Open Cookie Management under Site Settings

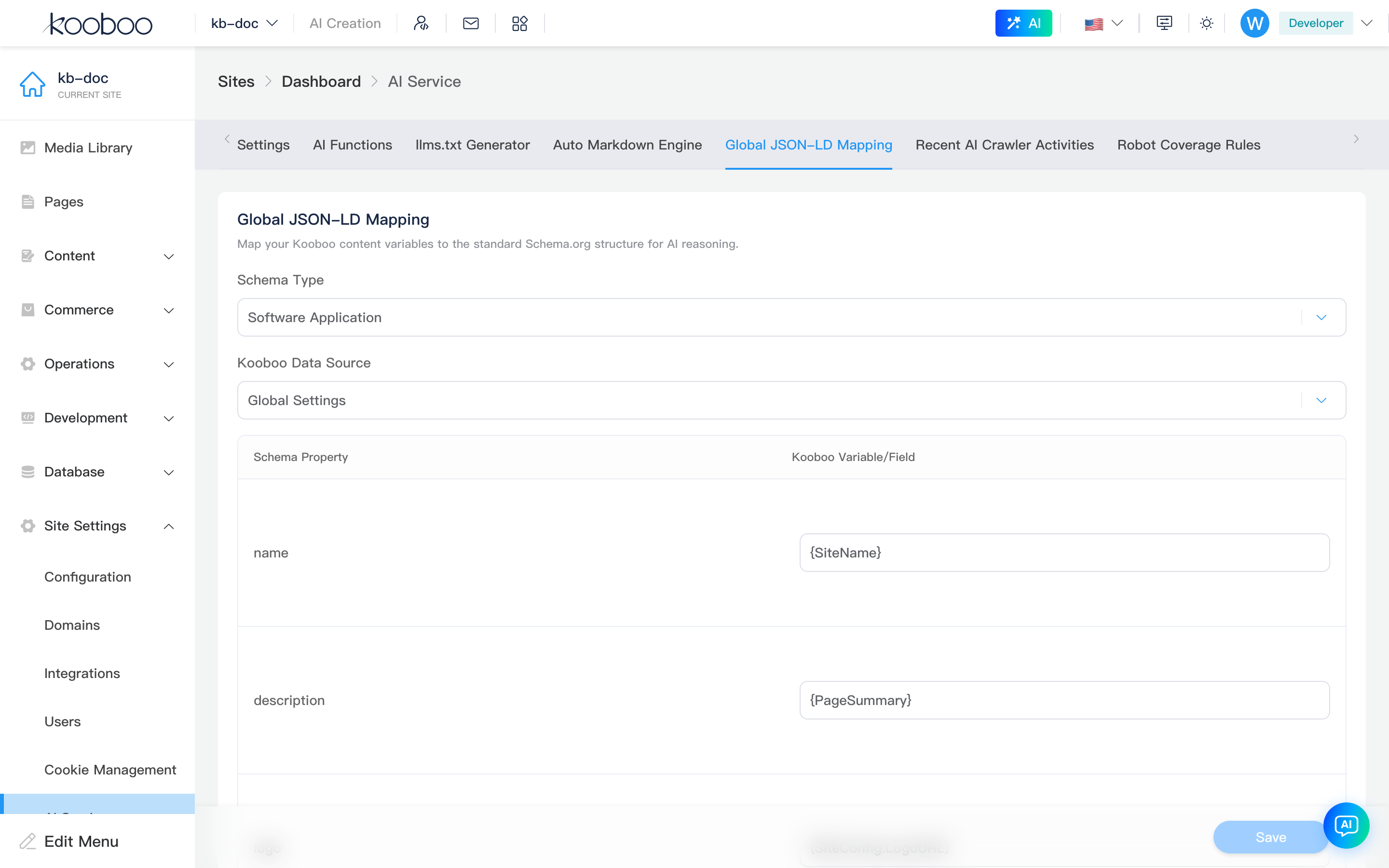(x=110, y=770)
